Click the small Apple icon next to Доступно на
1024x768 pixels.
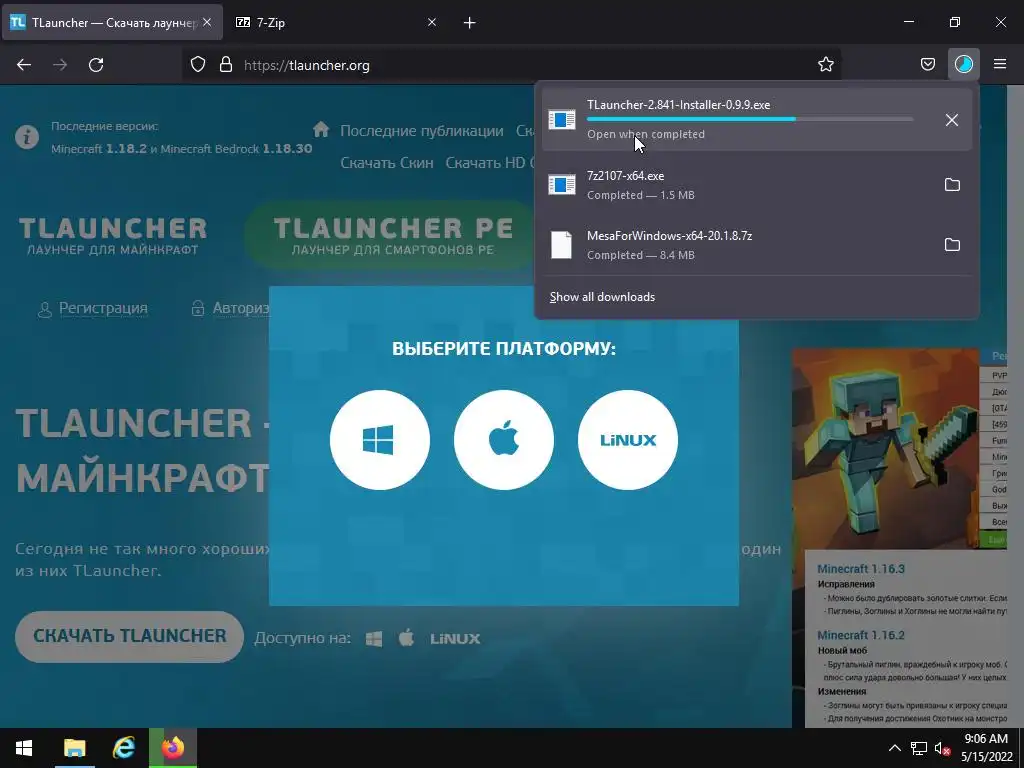(406, 637)
